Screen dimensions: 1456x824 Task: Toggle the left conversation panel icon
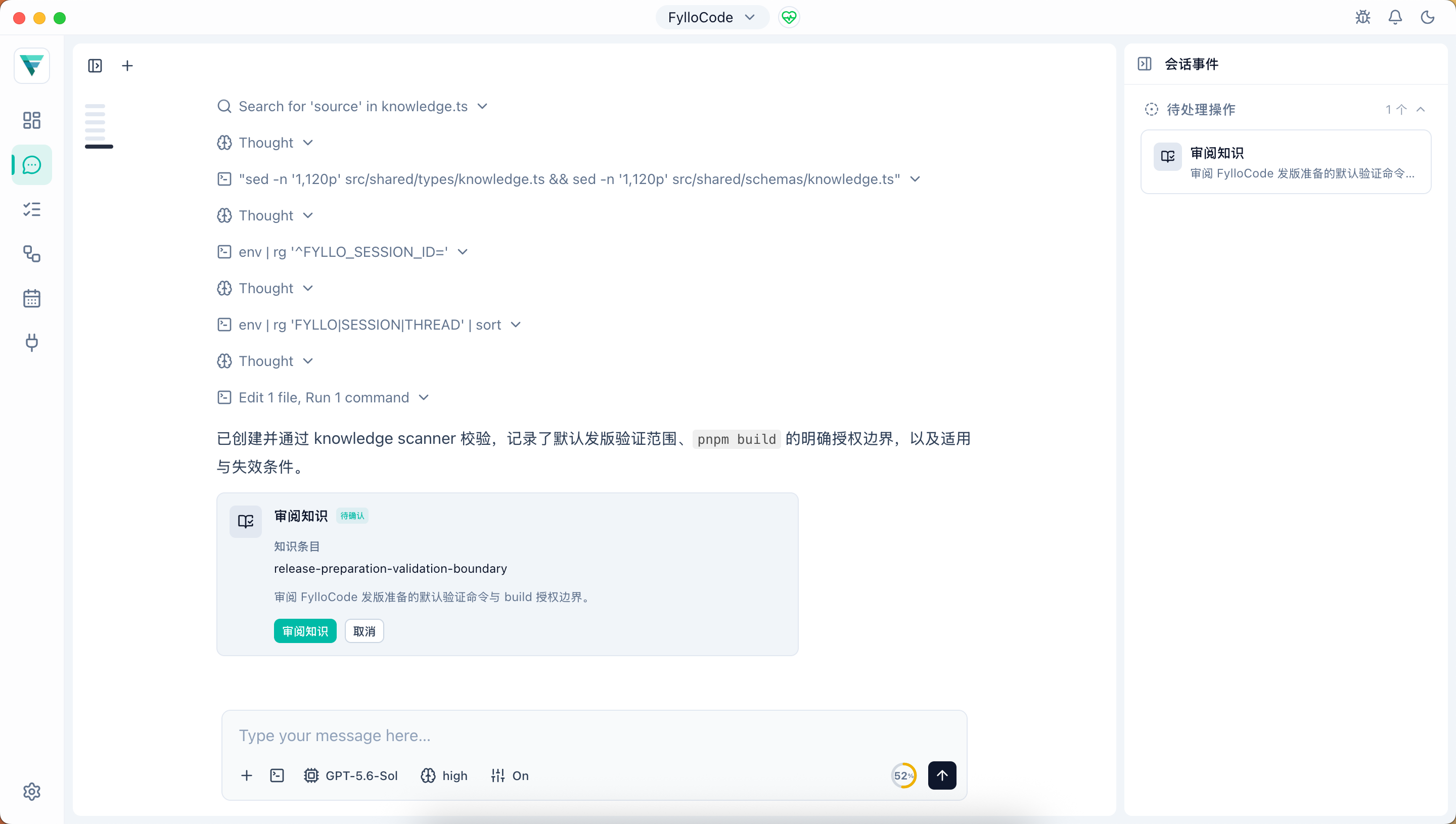95,66
